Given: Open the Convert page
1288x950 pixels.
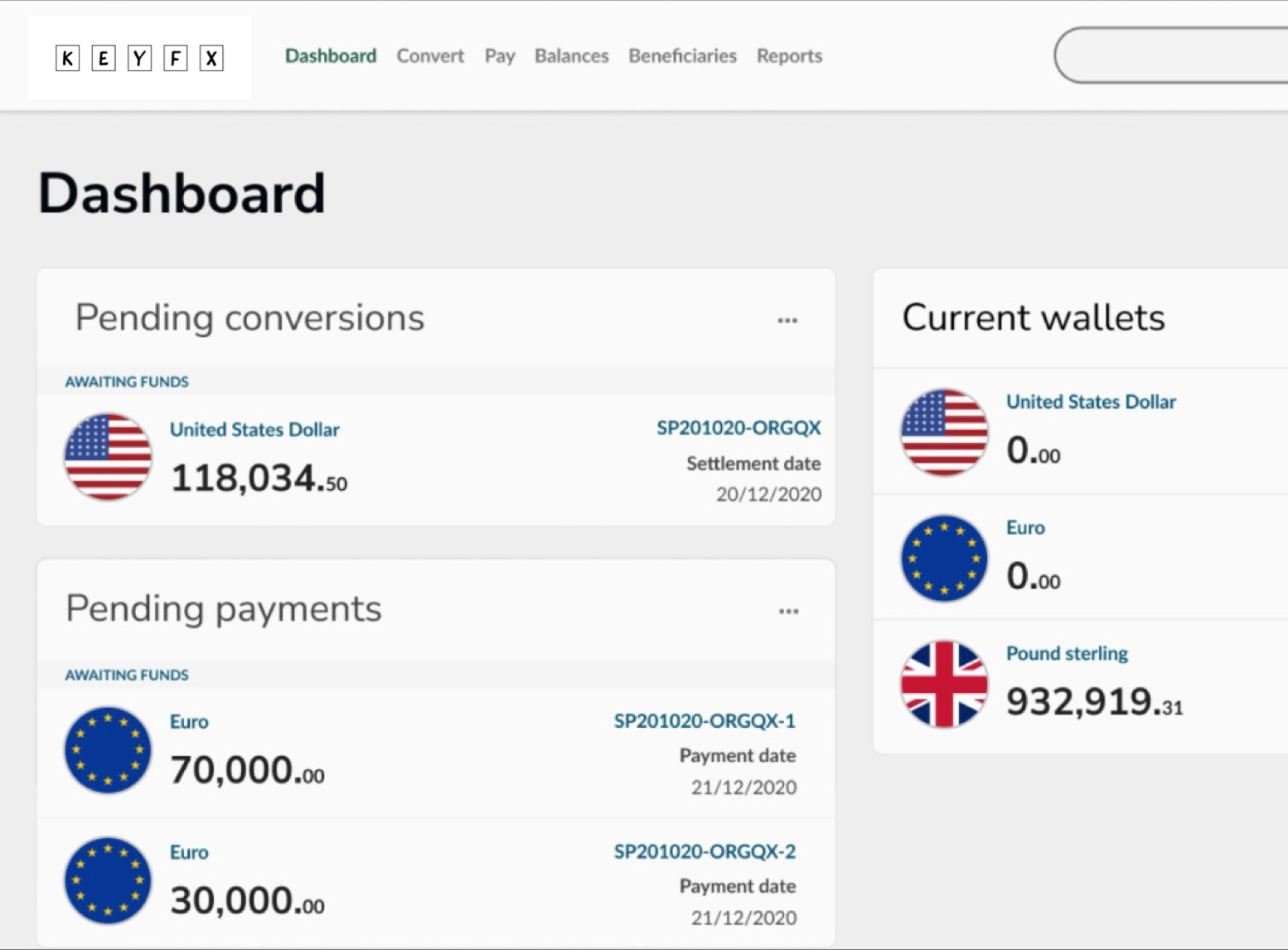Looking at the screenshot, I should 430,56.
